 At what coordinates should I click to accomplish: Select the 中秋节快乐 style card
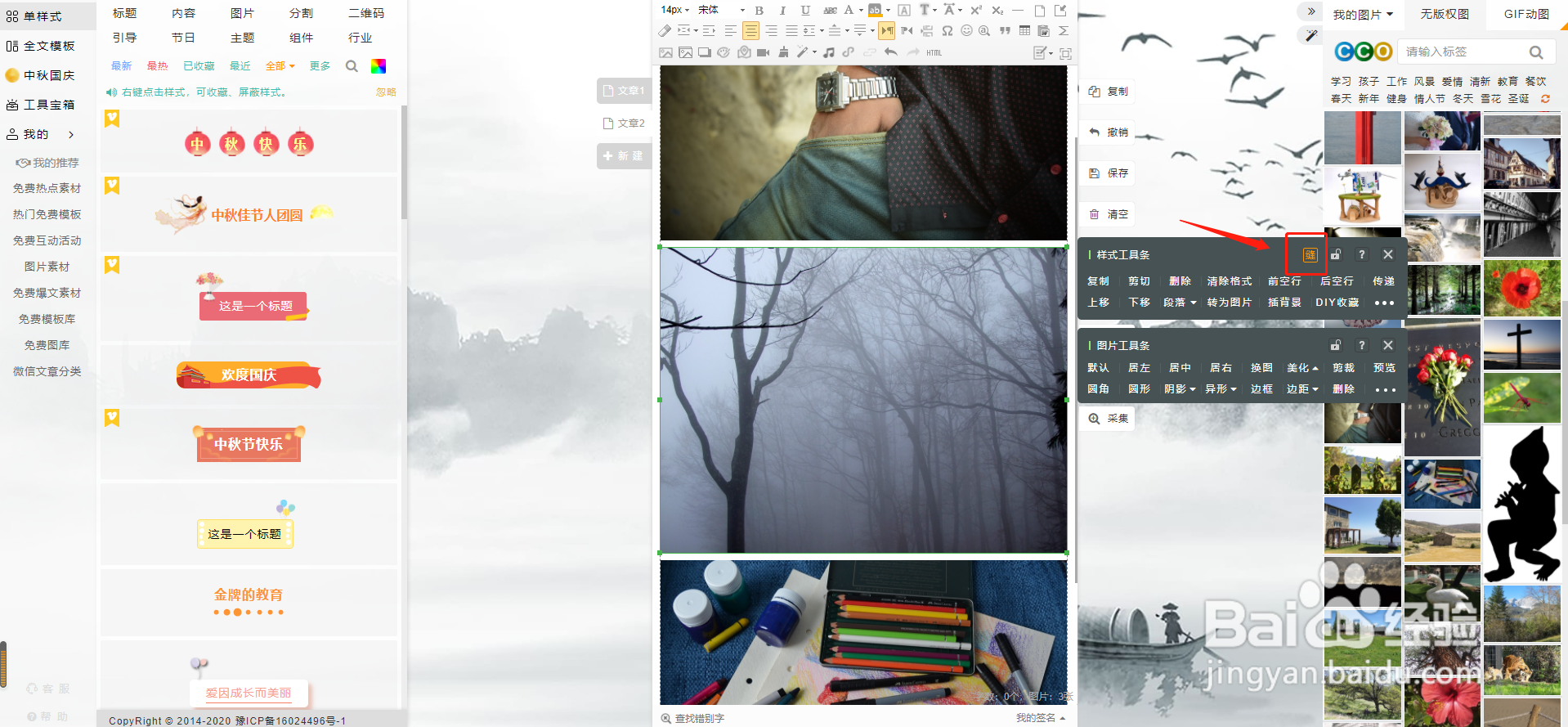click(249, 444)
